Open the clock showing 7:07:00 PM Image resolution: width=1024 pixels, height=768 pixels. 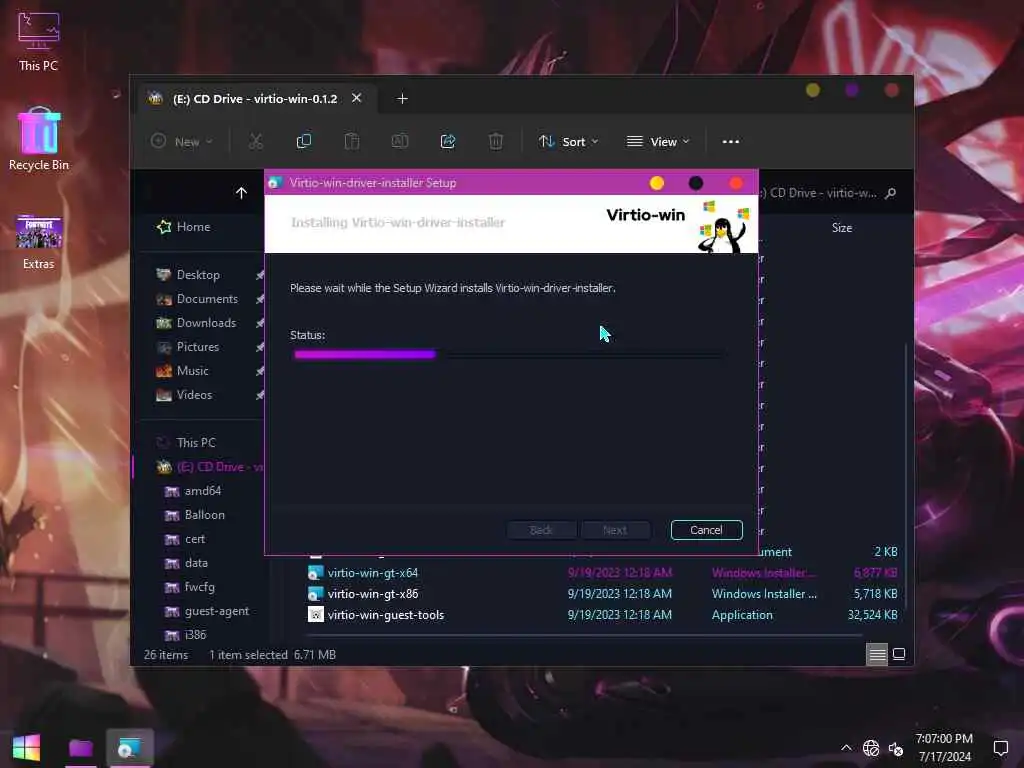(944, 739)
